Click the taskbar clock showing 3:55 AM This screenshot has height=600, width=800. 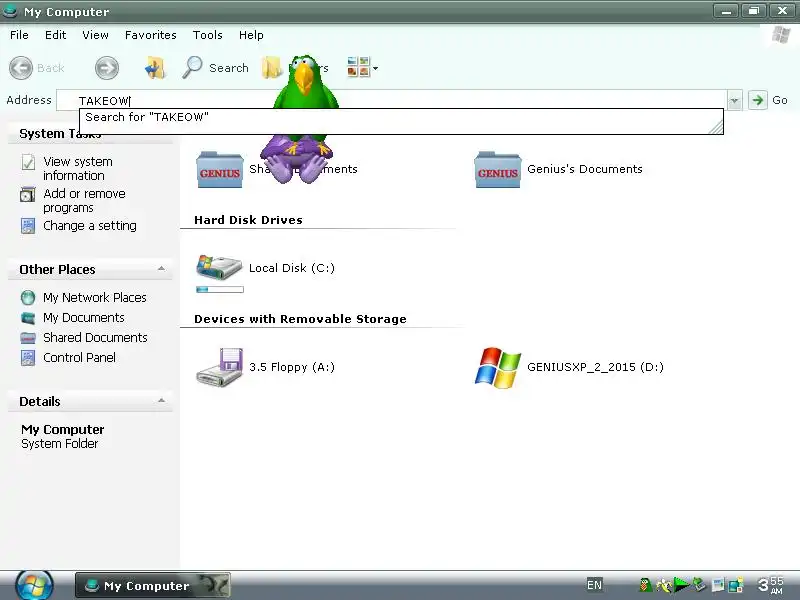(x=770, y=585)
